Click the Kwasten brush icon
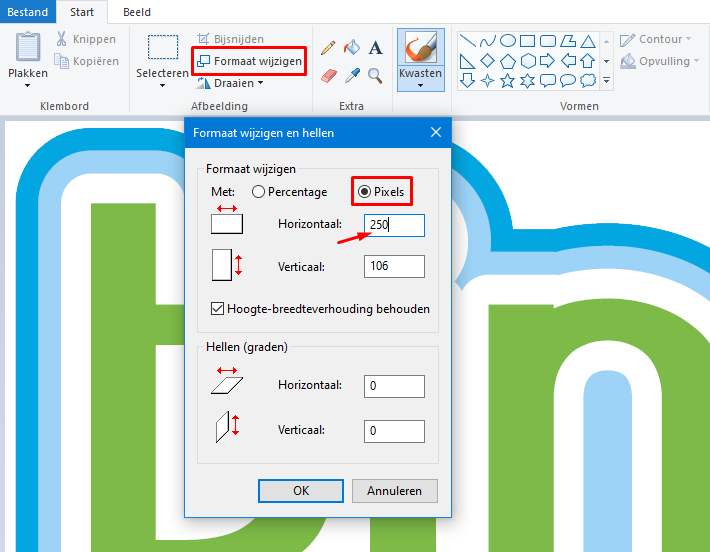Image resolution: width=710 pixels, height=552 pixels. click(x=421, y=47)
